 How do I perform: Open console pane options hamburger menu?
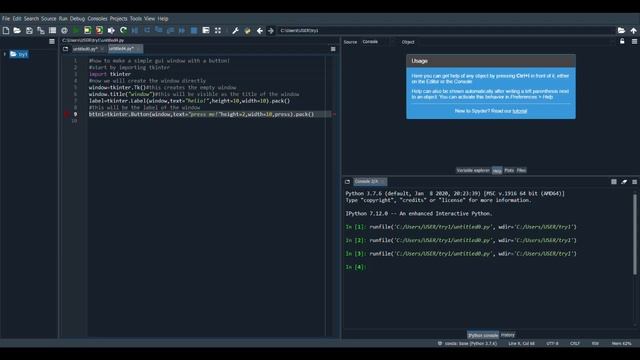(x=634, y=182)
